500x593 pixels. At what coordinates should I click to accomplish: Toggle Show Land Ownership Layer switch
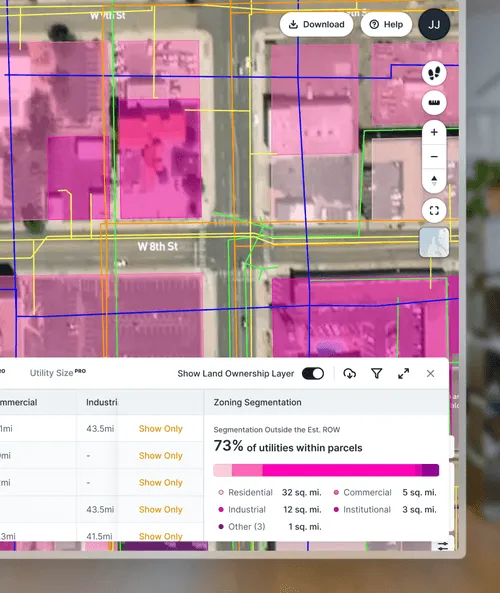[x=313, y=374]
